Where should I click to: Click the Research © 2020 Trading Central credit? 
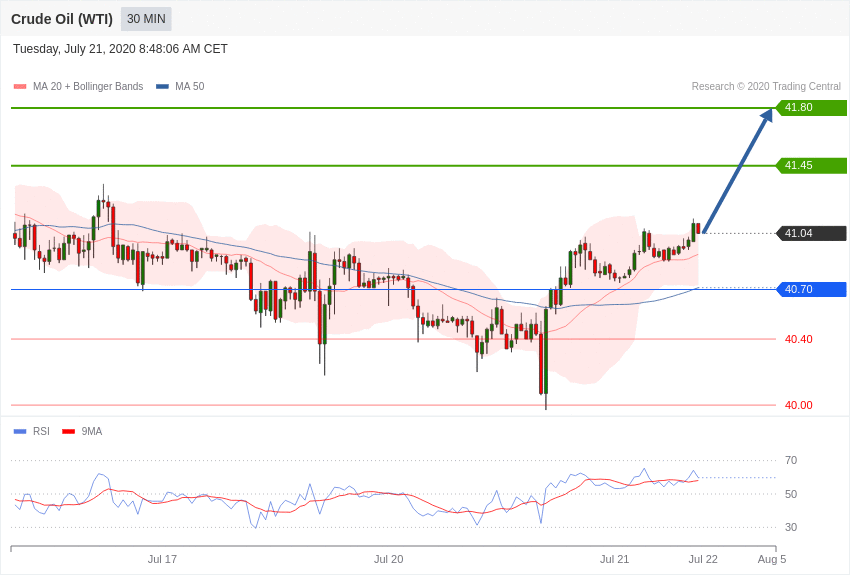[x=766, y=87]
